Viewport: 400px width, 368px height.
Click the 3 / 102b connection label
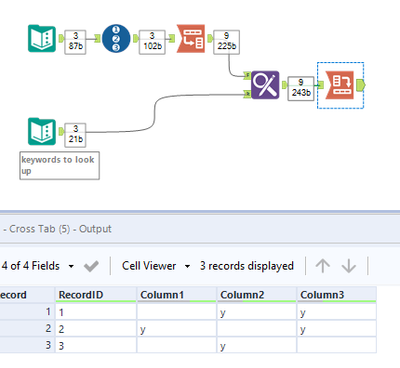152,42
